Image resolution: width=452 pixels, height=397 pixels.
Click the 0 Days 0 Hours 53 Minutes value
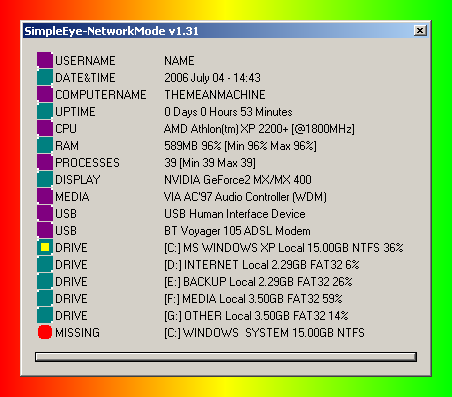(x=228, y=112)
